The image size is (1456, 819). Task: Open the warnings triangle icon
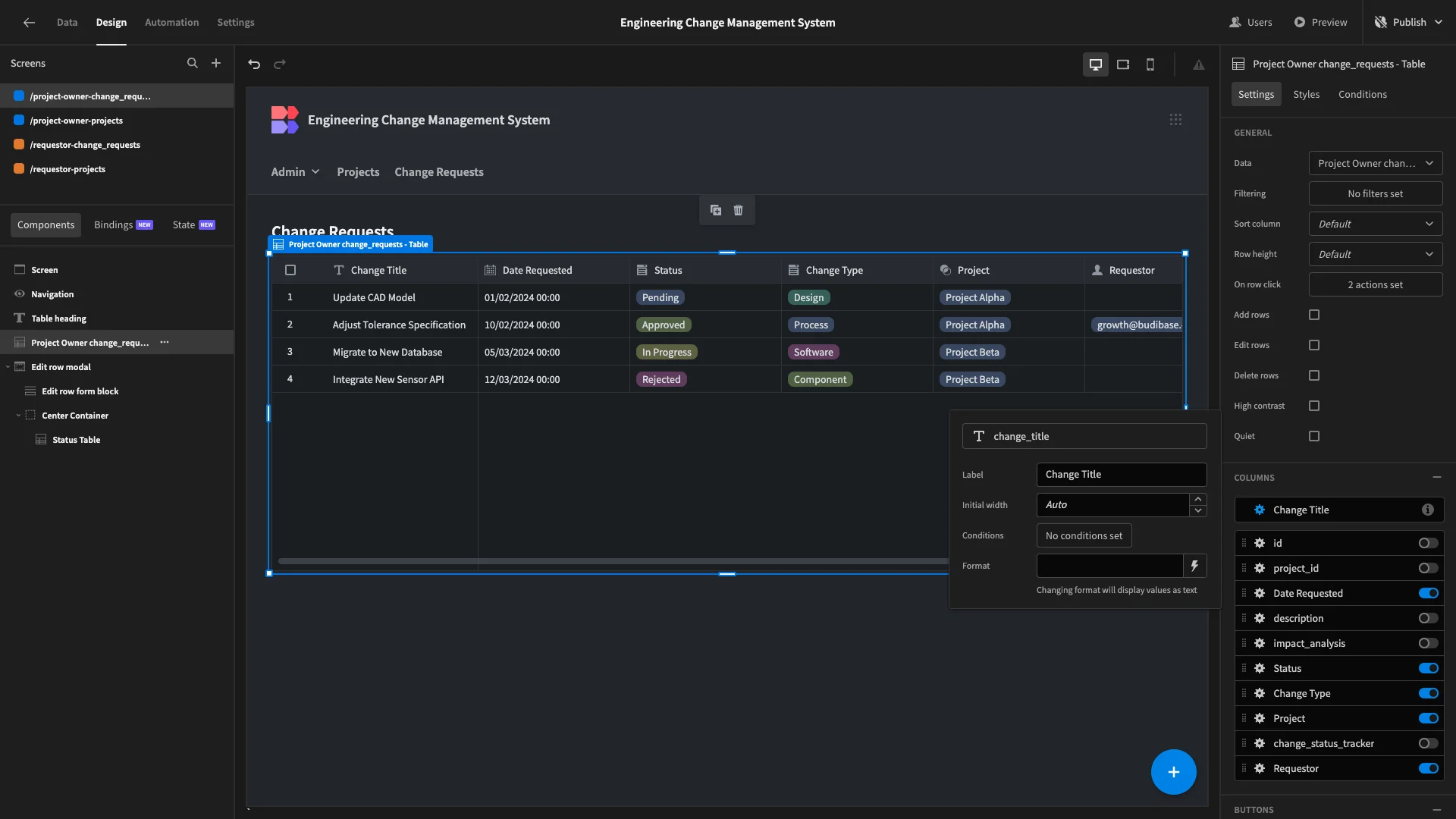pos(1199,64)
